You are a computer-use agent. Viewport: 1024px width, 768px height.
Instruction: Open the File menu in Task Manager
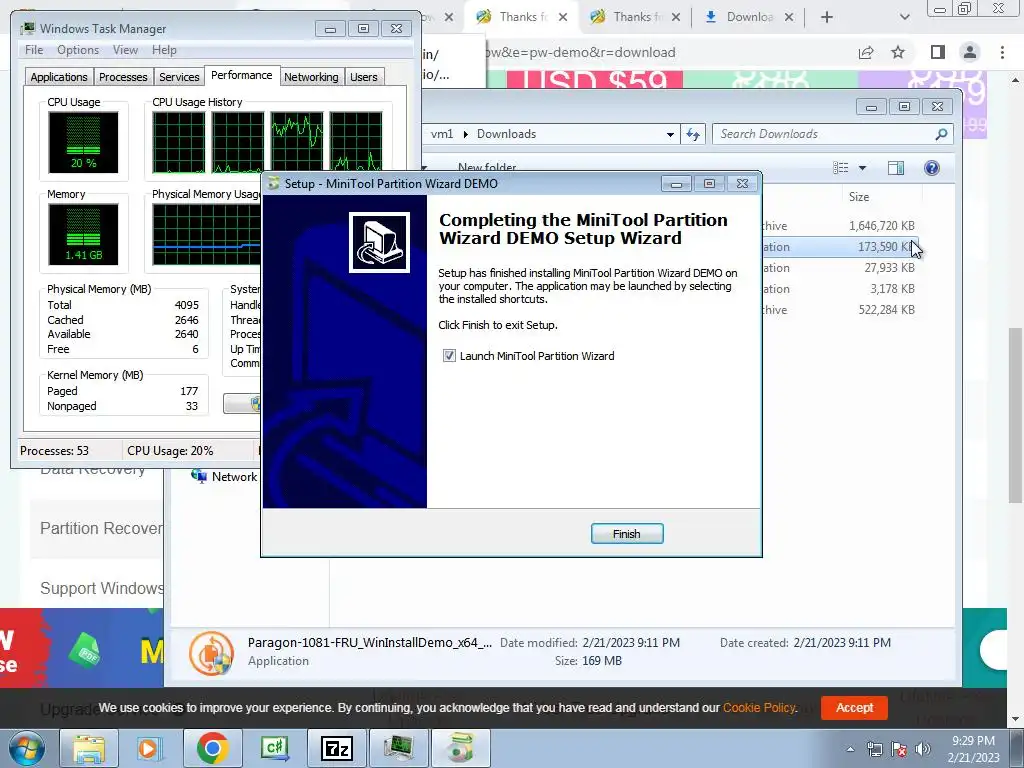[34, 50]
